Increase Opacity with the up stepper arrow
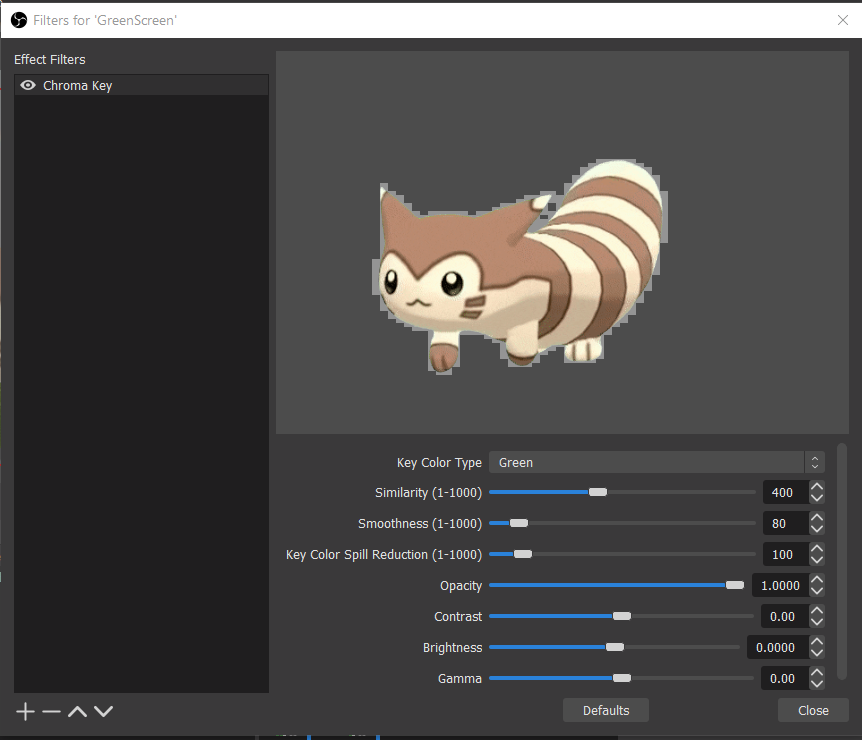 pos(817,579)
